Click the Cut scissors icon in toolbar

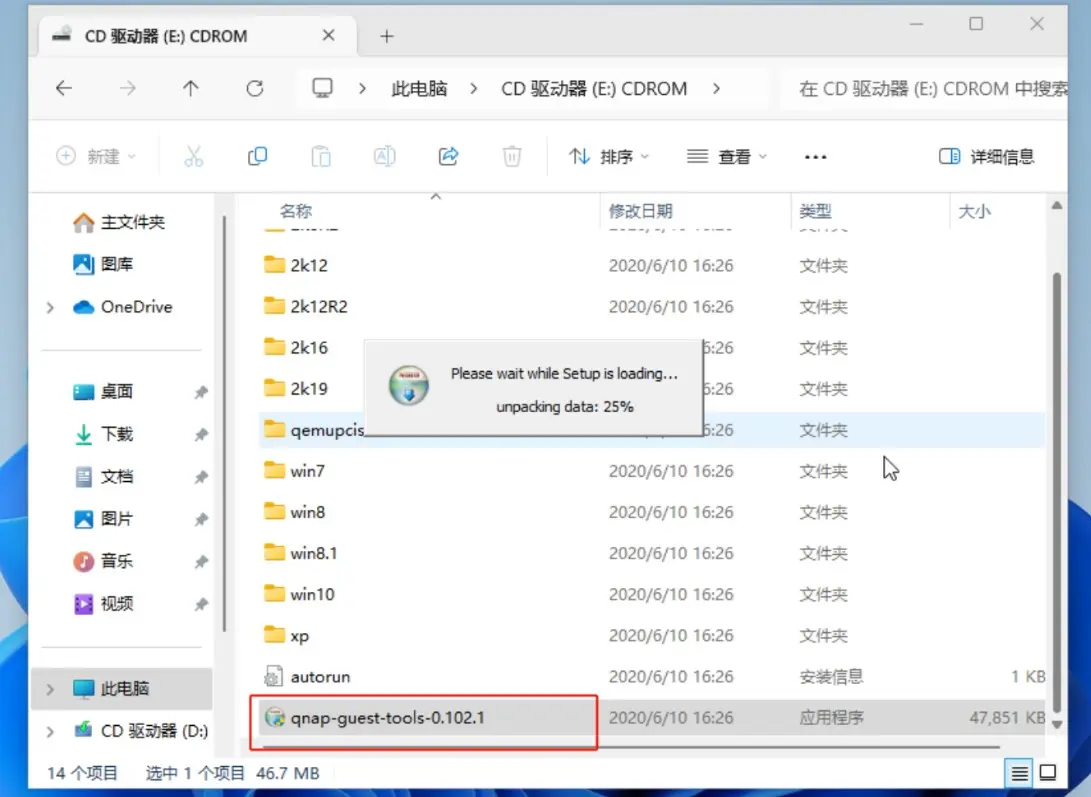pos(194,156)
